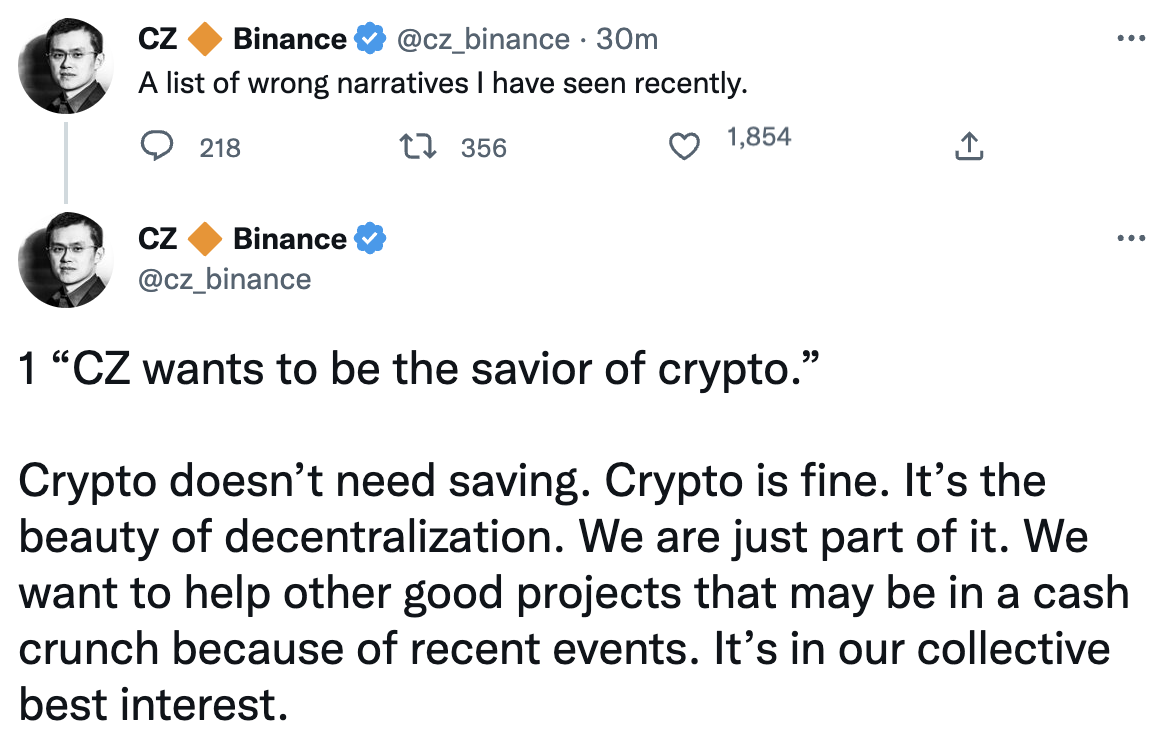This screenshot has width=1164, height=754.
Task: Open the second tweet's three-dot more menu
Action: tap(1131, 238)
